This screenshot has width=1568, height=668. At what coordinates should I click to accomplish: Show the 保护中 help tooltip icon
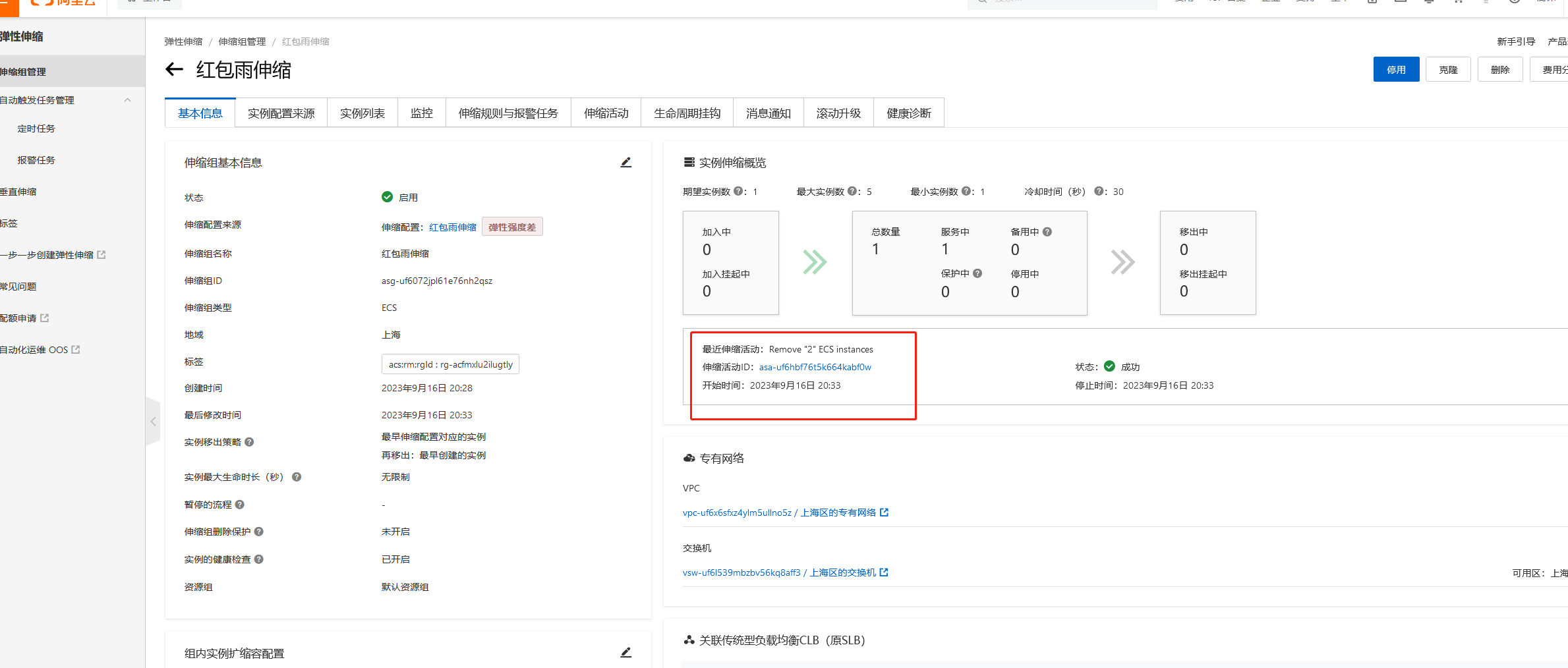[977, 273]
